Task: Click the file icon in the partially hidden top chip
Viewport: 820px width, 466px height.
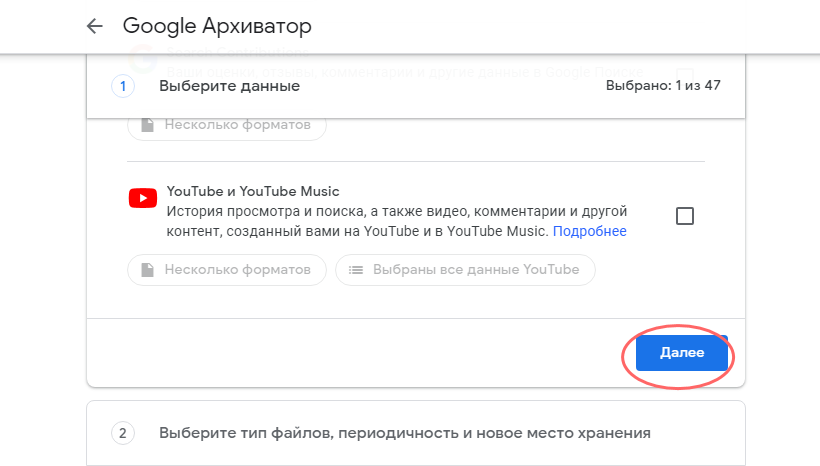Action: pyautogui.click(x=147, y=125)
